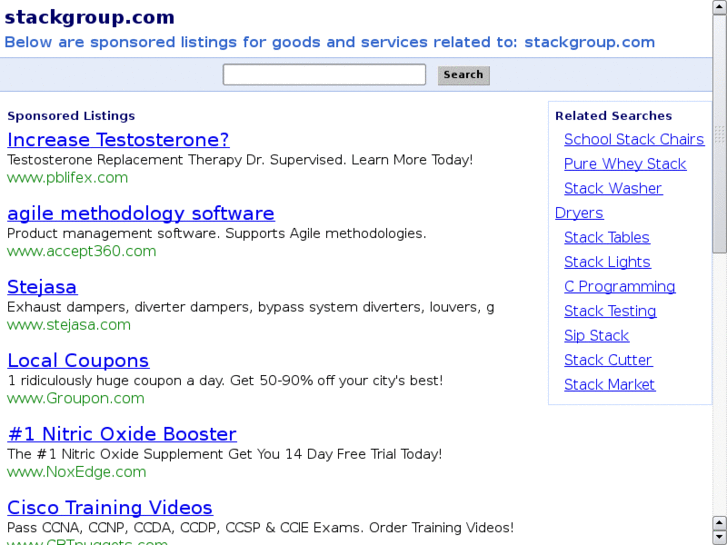Click the stackgroup.com page title

[x=89, y=17]
